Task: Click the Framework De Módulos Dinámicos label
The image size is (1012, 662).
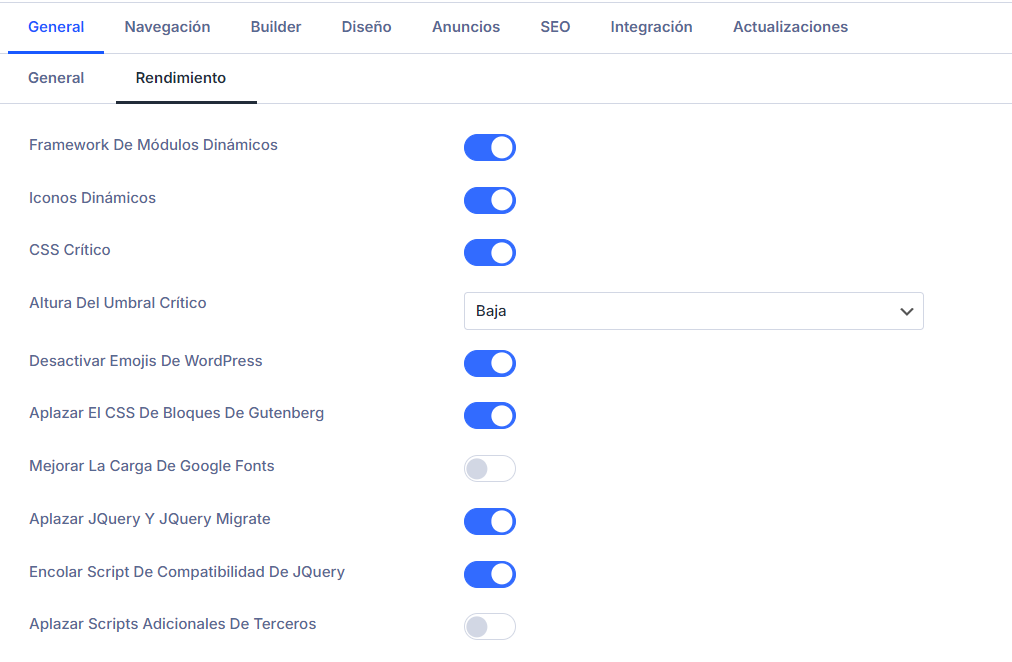Action: [x=153, y=145]
